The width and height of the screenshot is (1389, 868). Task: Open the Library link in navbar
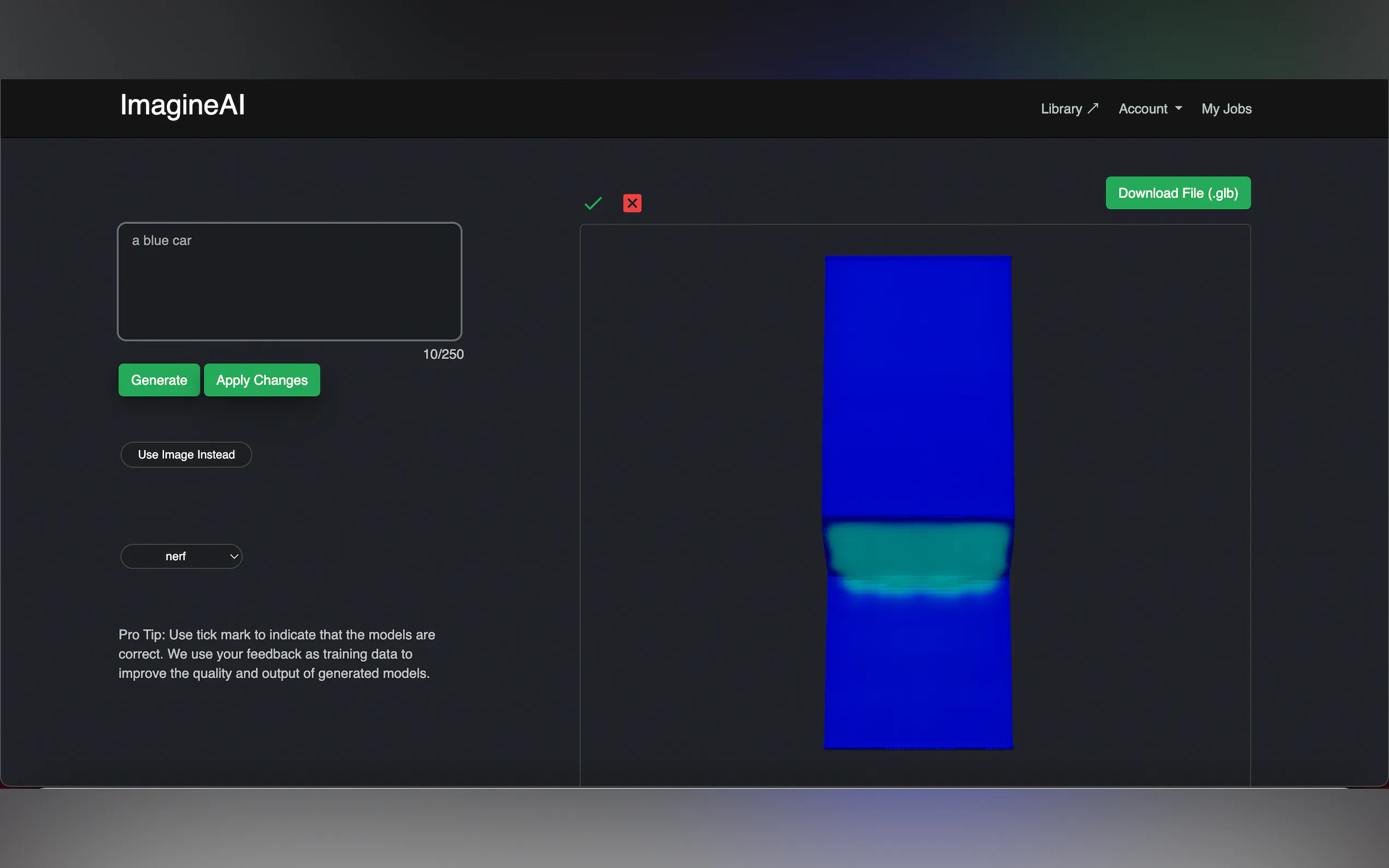pyautogui.click(x=1060, y=108)
